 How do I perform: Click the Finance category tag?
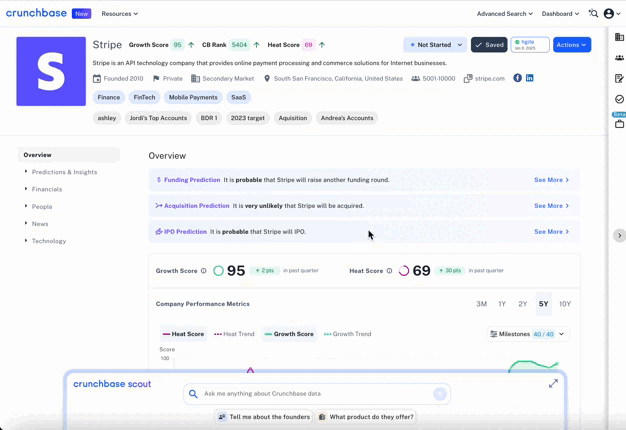click(x=109, y=97)
